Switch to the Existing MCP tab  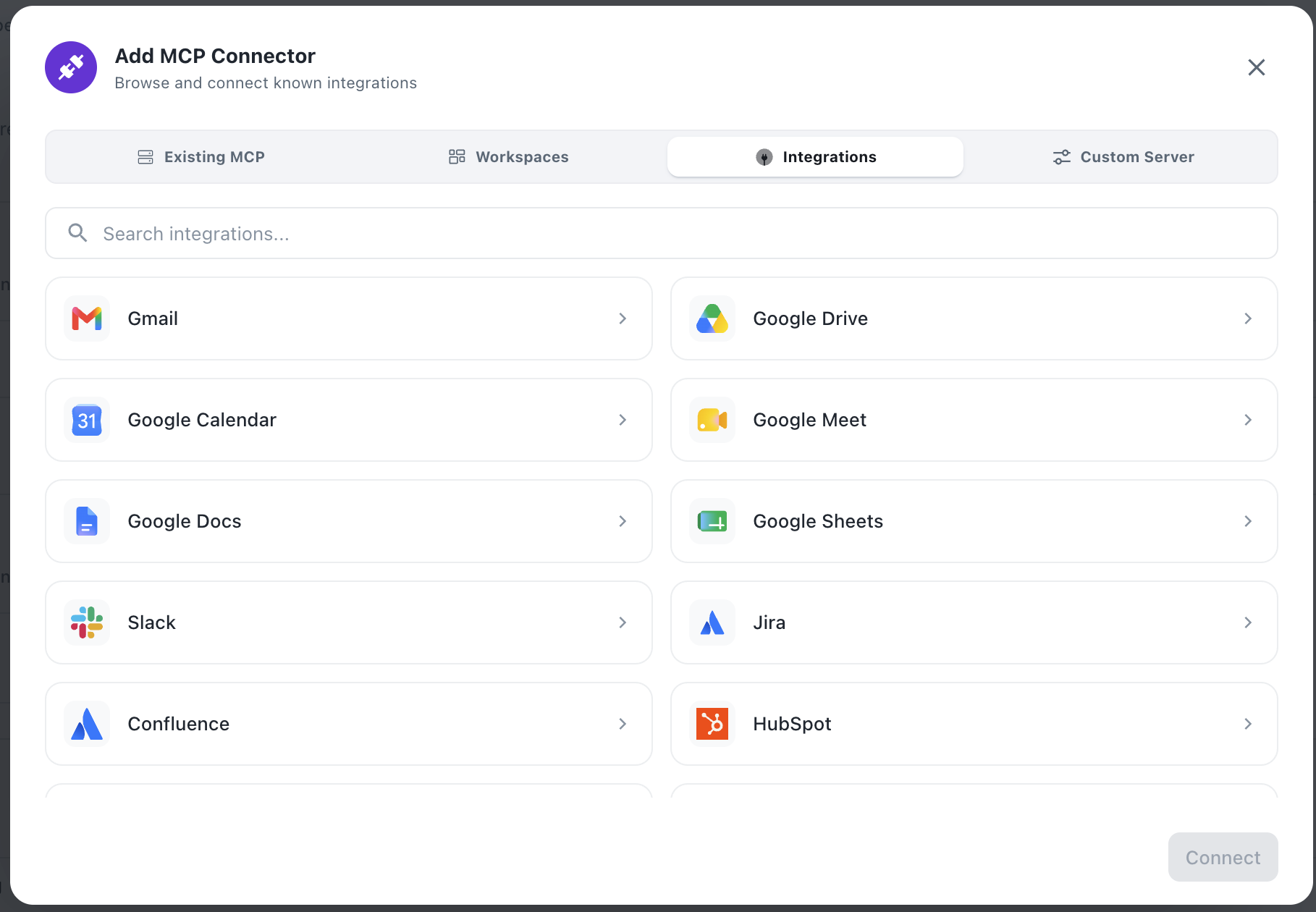click(x=201, y=157)
